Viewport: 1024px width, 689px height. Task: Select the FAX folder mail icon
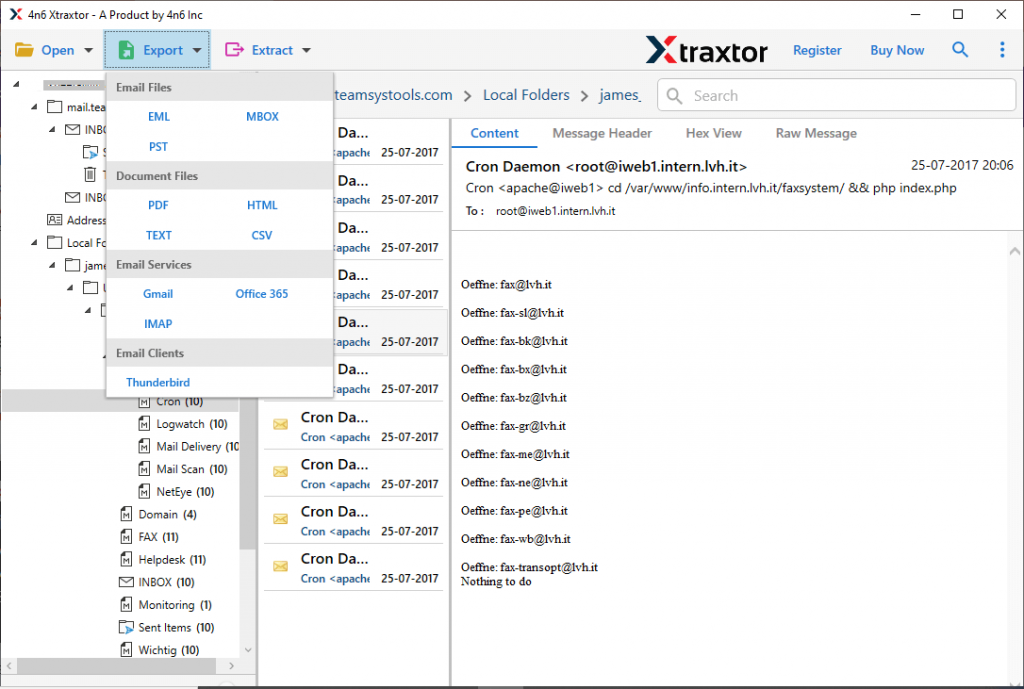pos(128,536)
